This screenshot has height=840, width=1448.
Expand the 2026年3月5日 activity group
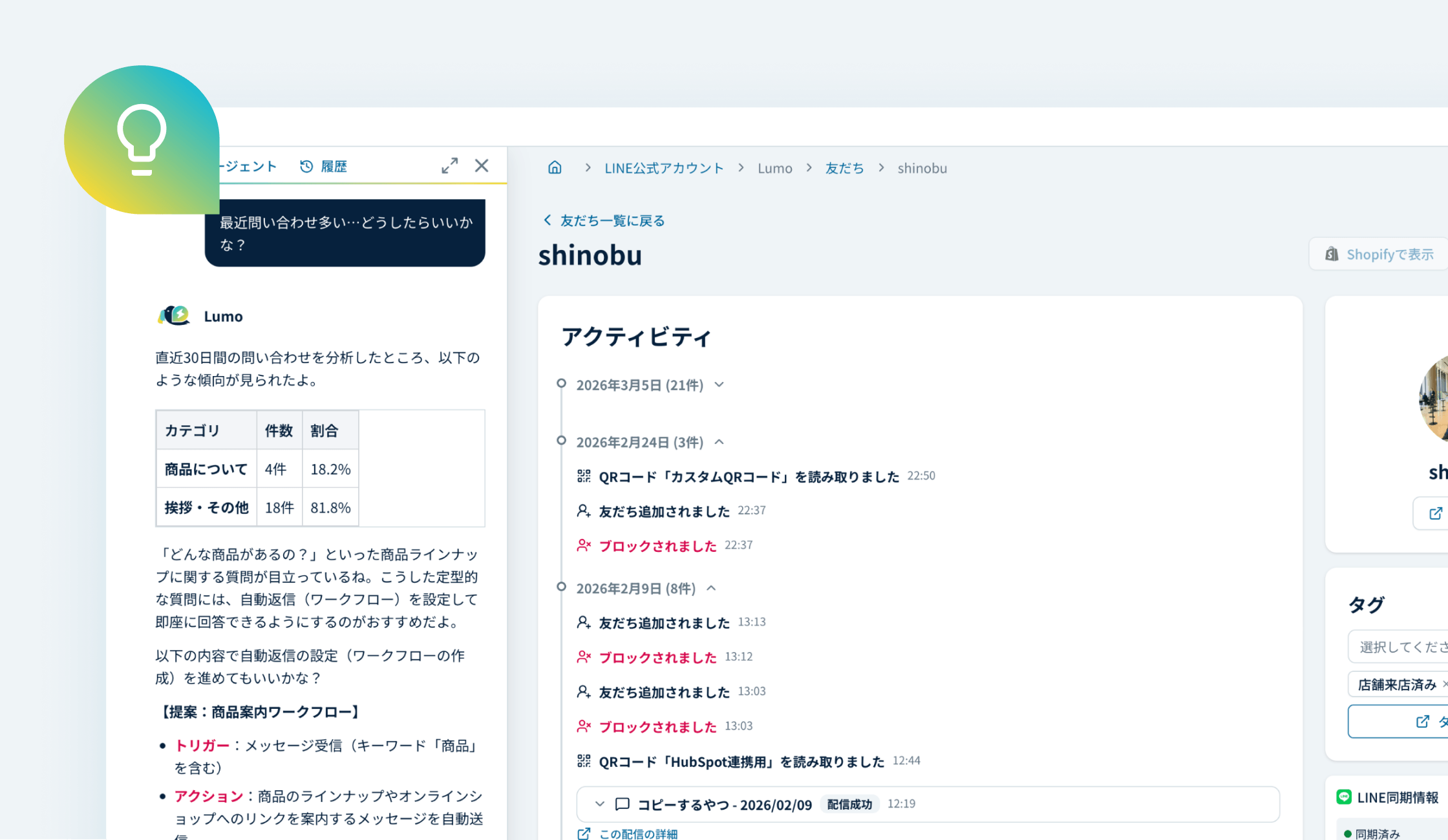719,384
